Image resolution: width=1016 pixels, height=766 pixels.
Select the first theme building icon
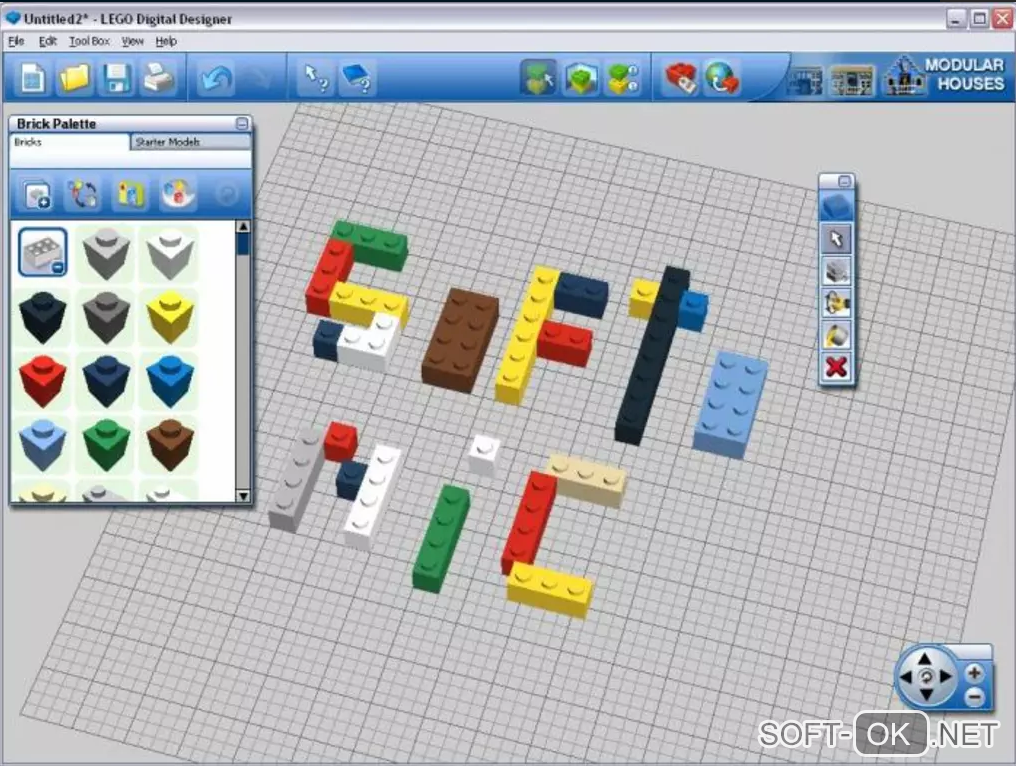pos(805,80)
